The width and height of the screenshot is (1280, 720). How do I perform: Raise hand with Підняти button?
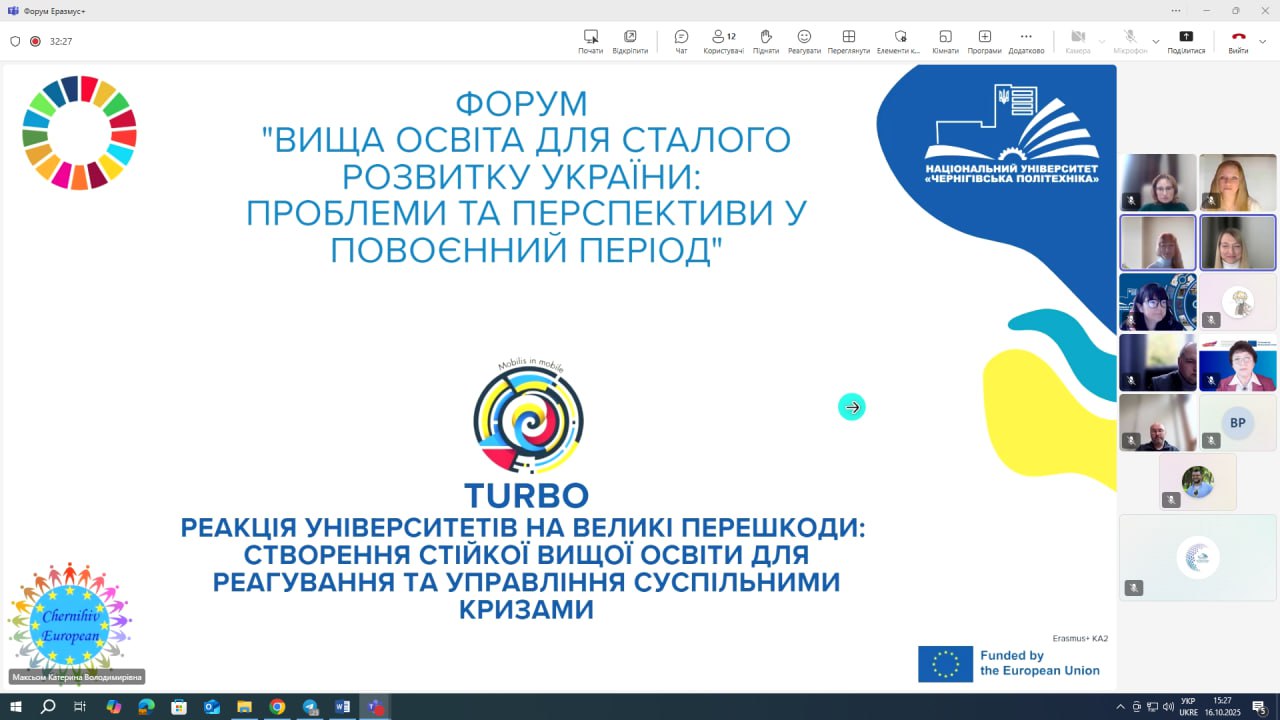tap(766, 40)
